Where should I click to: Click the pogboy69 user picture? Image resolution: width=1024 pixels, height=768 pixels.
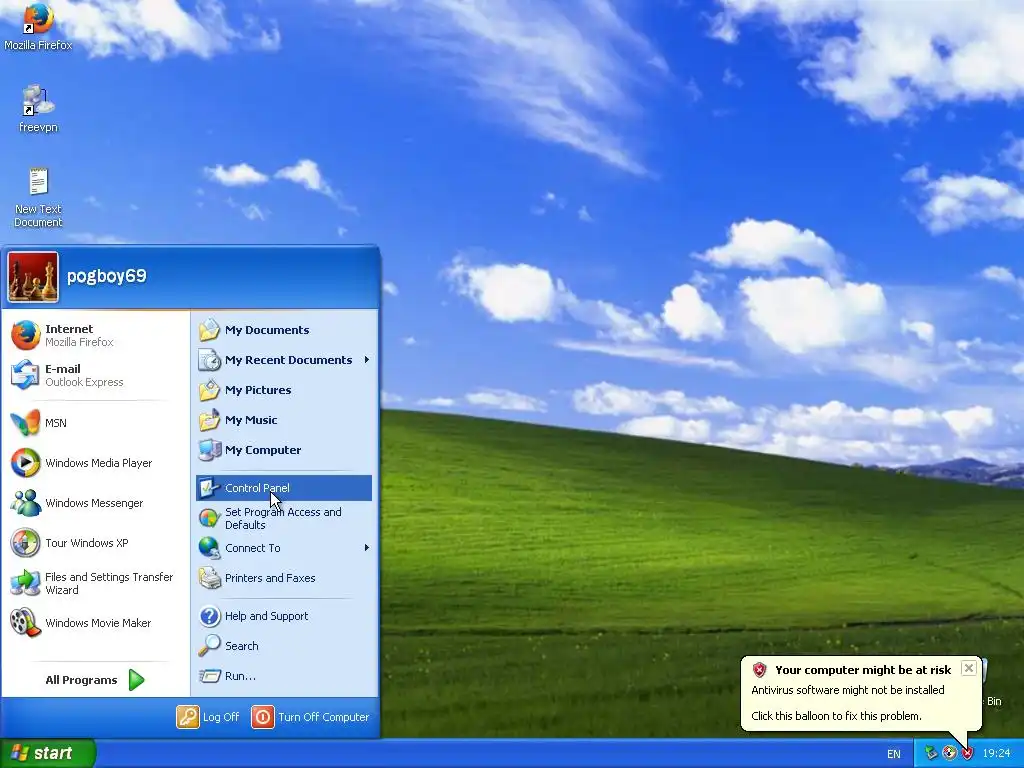pyautogui.click(x=33, y=277)
